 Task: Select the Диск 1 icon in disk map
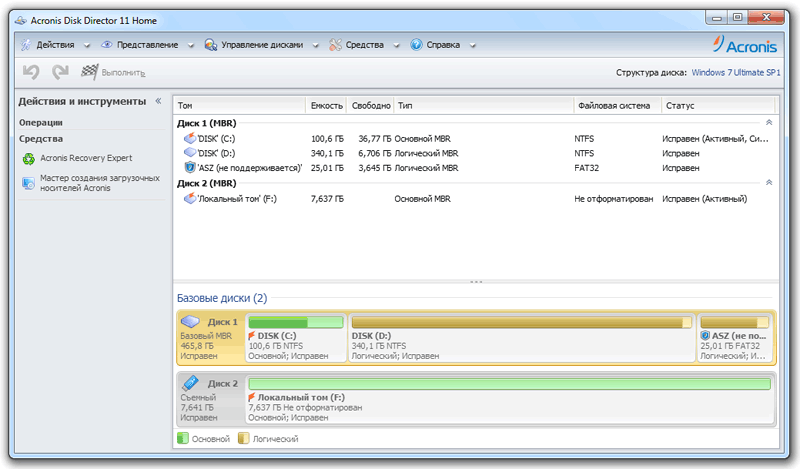(191, 322)
